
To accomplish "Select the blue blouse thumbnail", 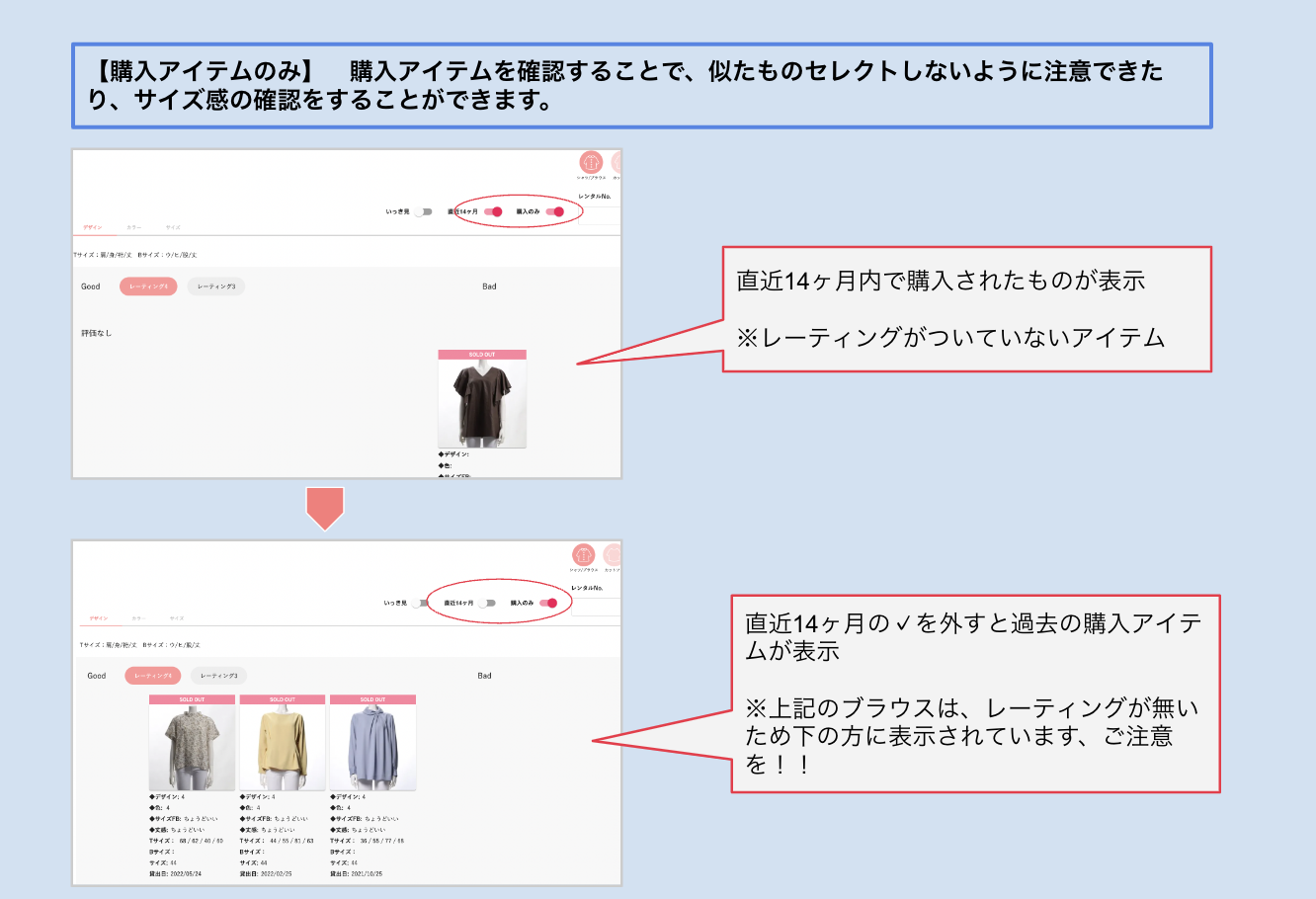I will 372,747.
